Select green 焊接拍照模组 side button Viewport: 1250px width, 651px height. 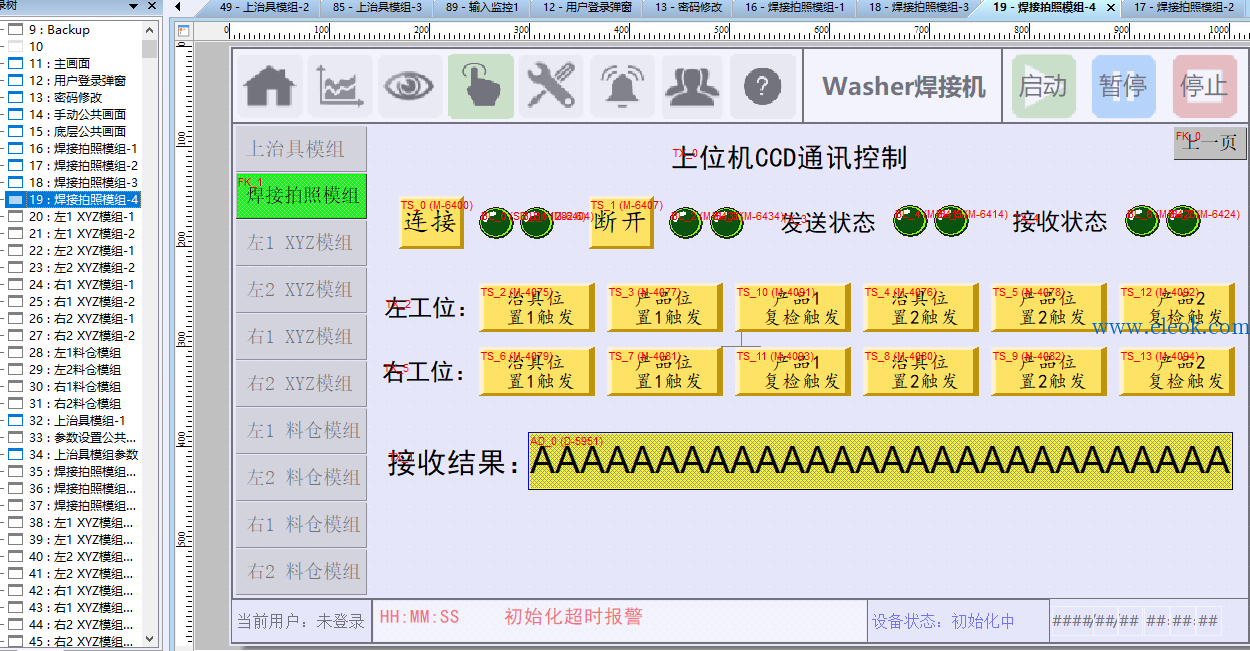point(301,196)
